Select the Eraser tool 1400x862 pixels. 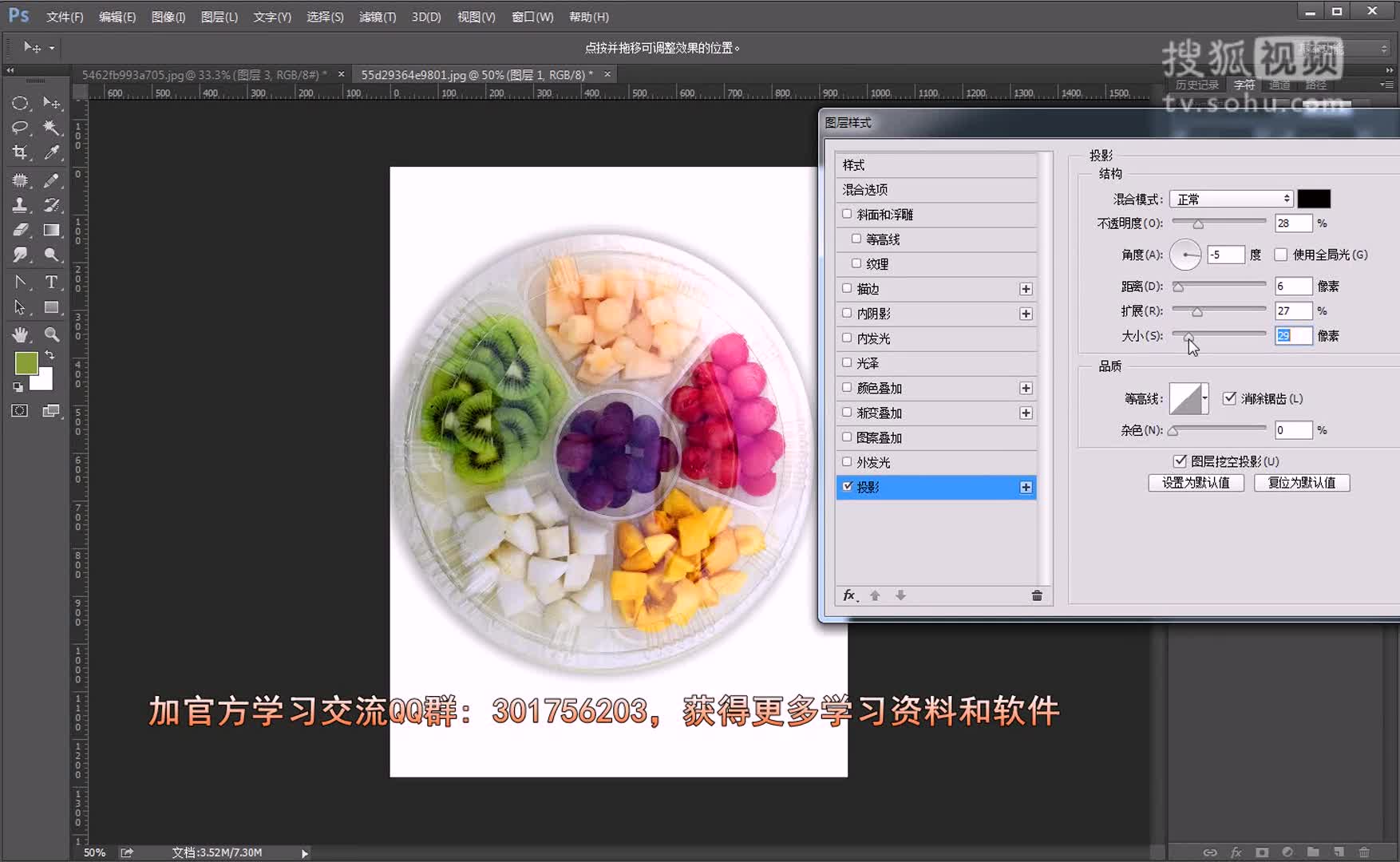coord(20,230)
